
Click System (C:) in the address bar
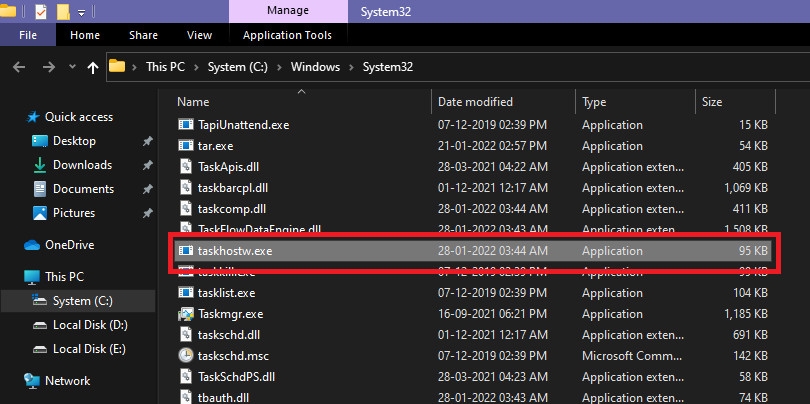(238, 67)
